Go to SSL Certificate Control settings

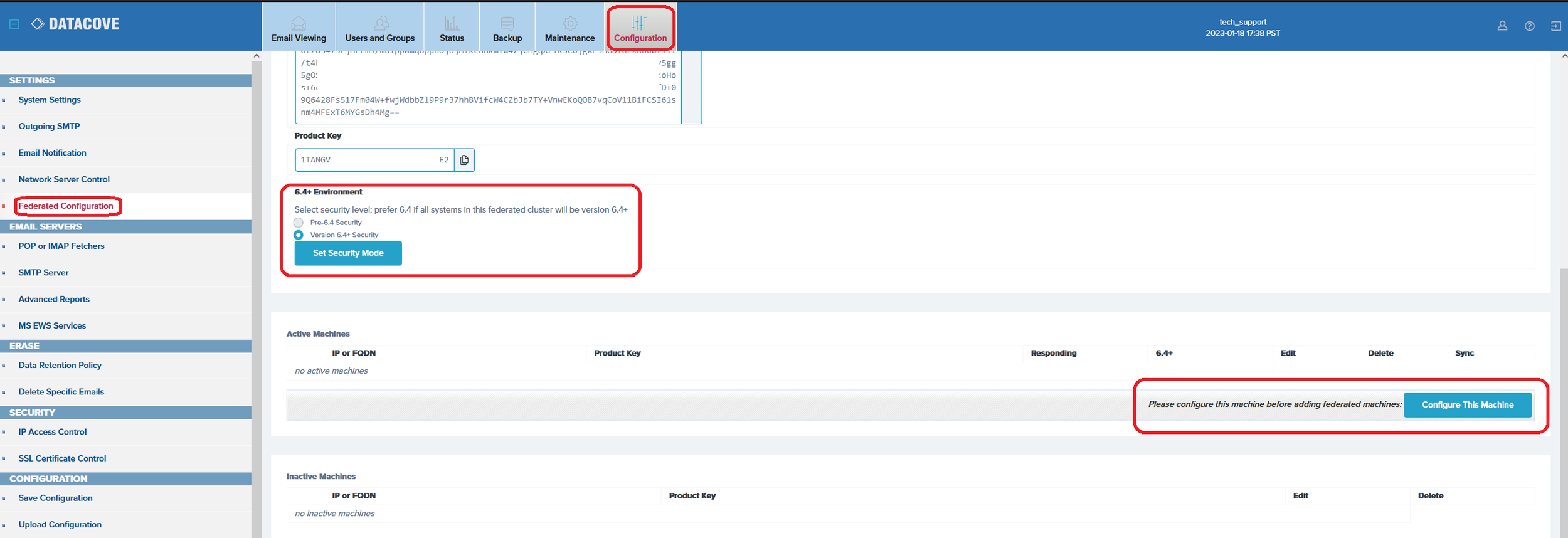click(62, 458)
